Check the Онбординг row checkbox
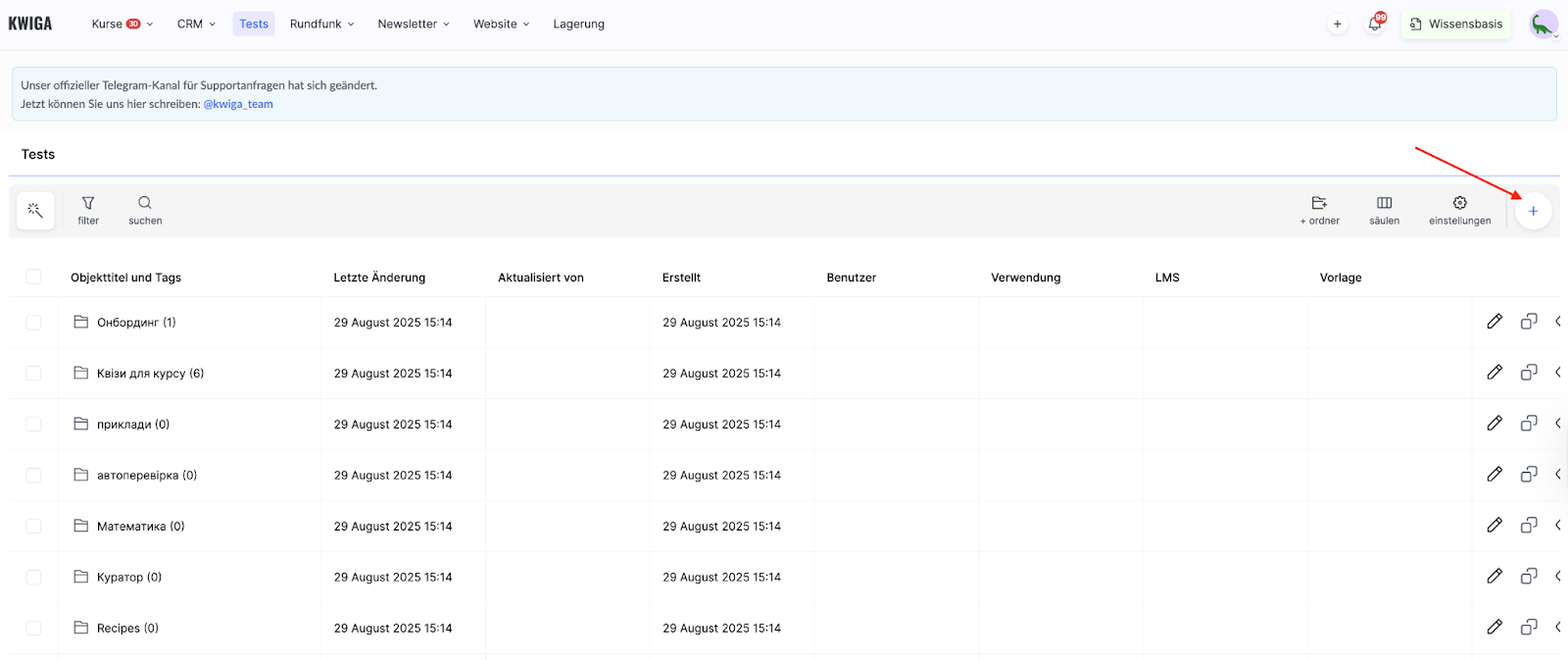The image size is (1568, 660). point(33,323)
